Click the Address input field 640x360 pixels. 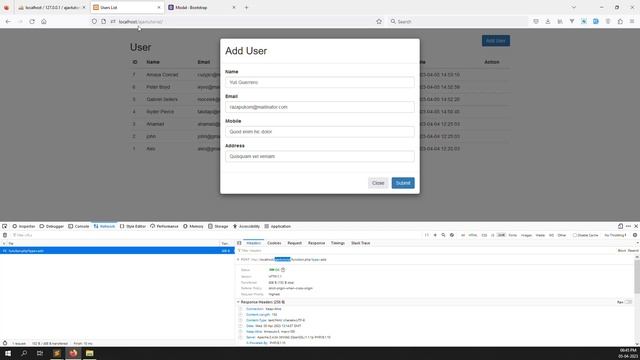(320, 156)
